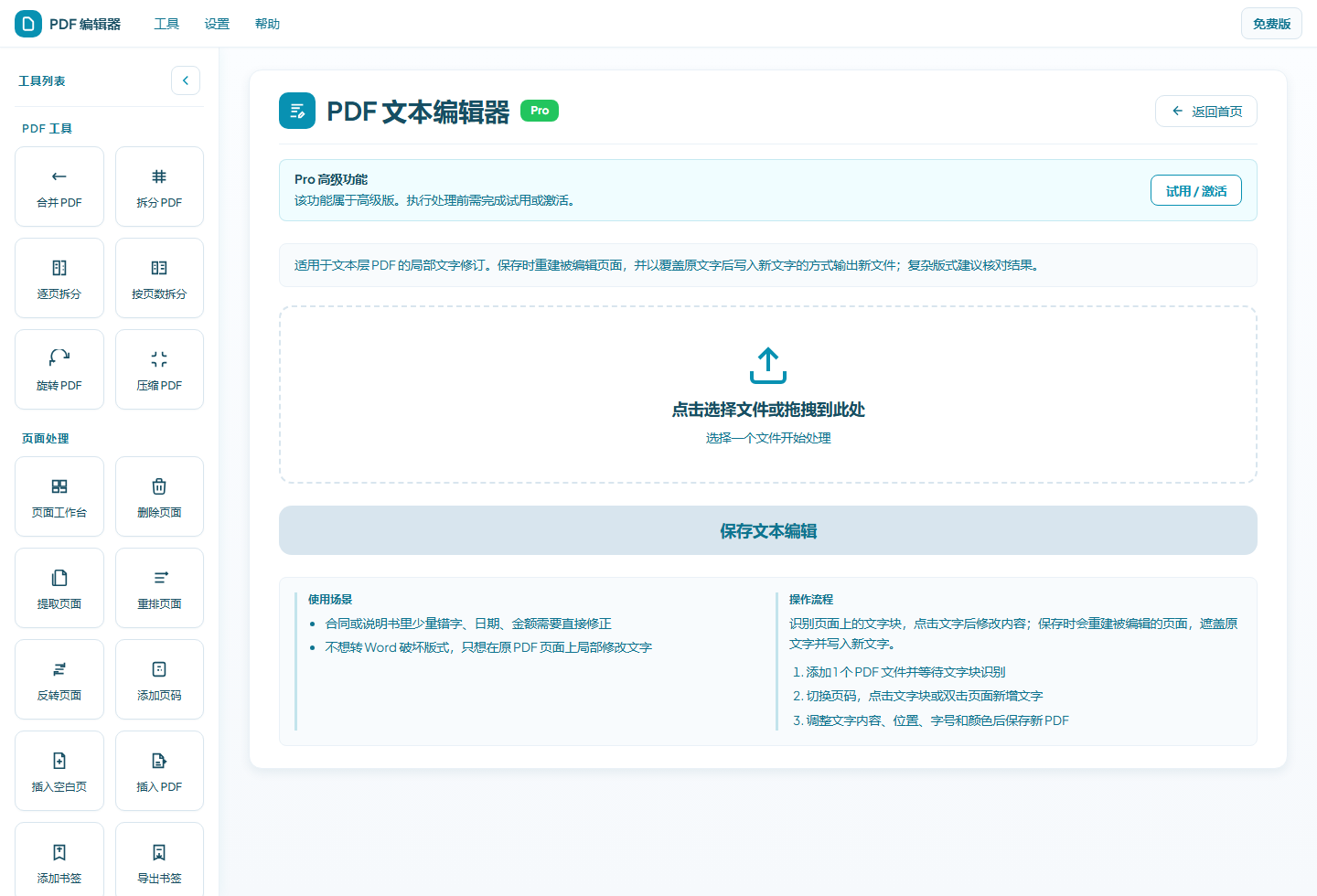
Task: Click the PDF 工具 section heading
Action: point(48,128)
